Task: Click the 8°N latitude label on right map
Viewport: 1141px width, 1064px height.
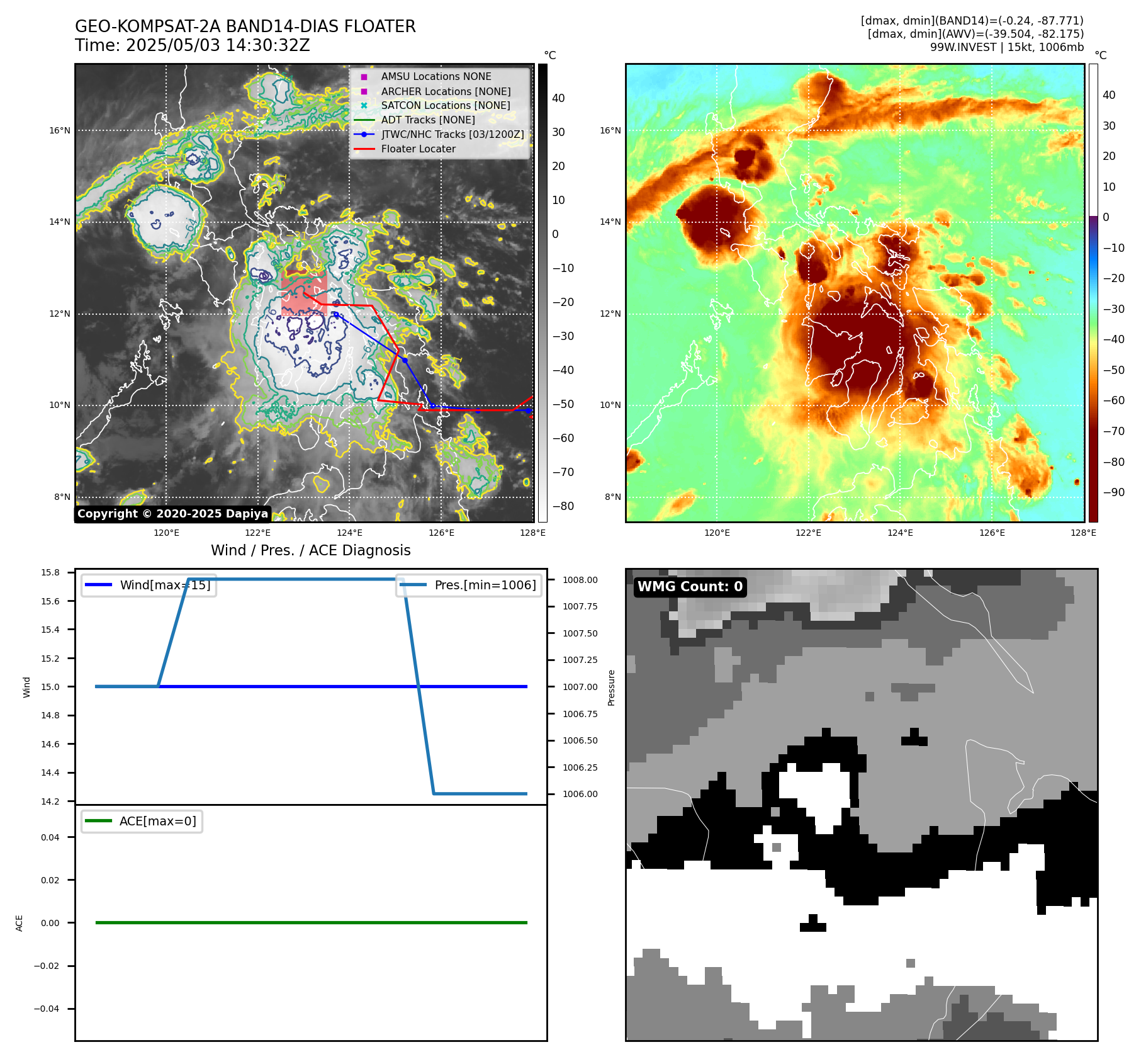Action: (613, 497)
